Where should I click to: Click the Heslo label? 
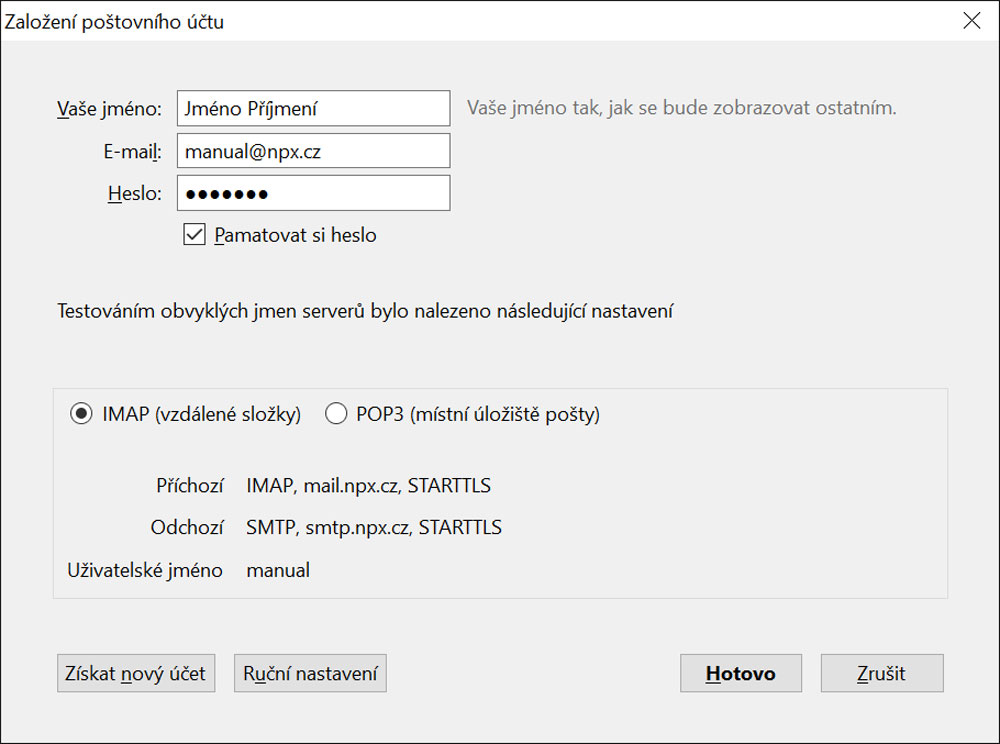pos(134,193)
